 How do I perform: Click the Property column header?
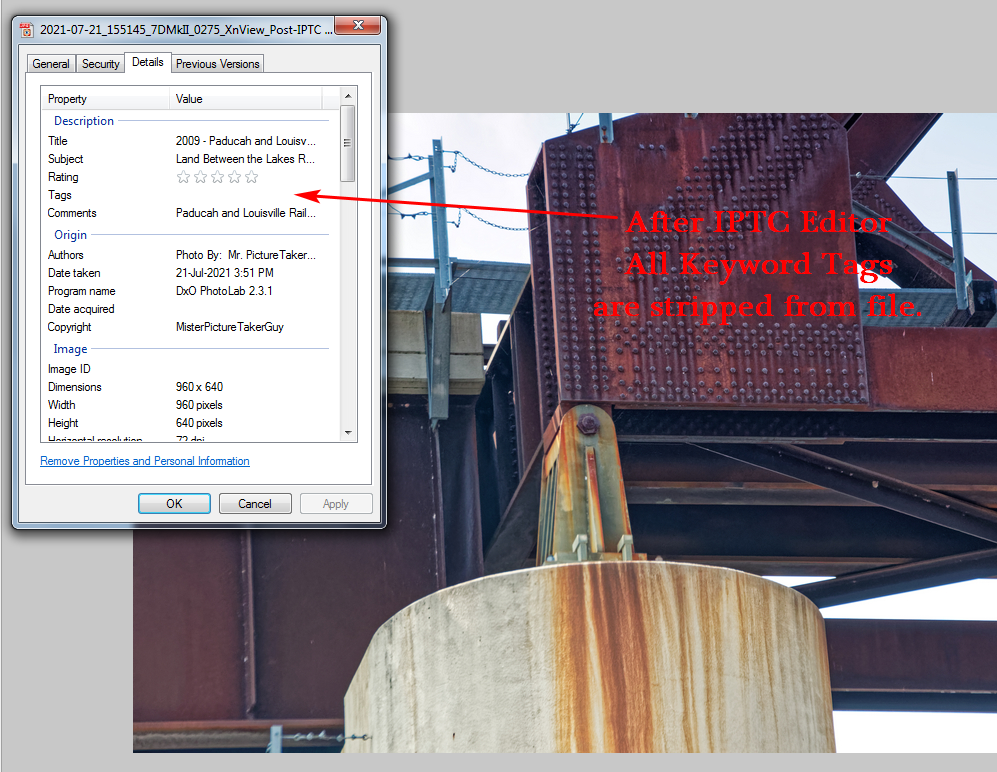coord(106,99)
